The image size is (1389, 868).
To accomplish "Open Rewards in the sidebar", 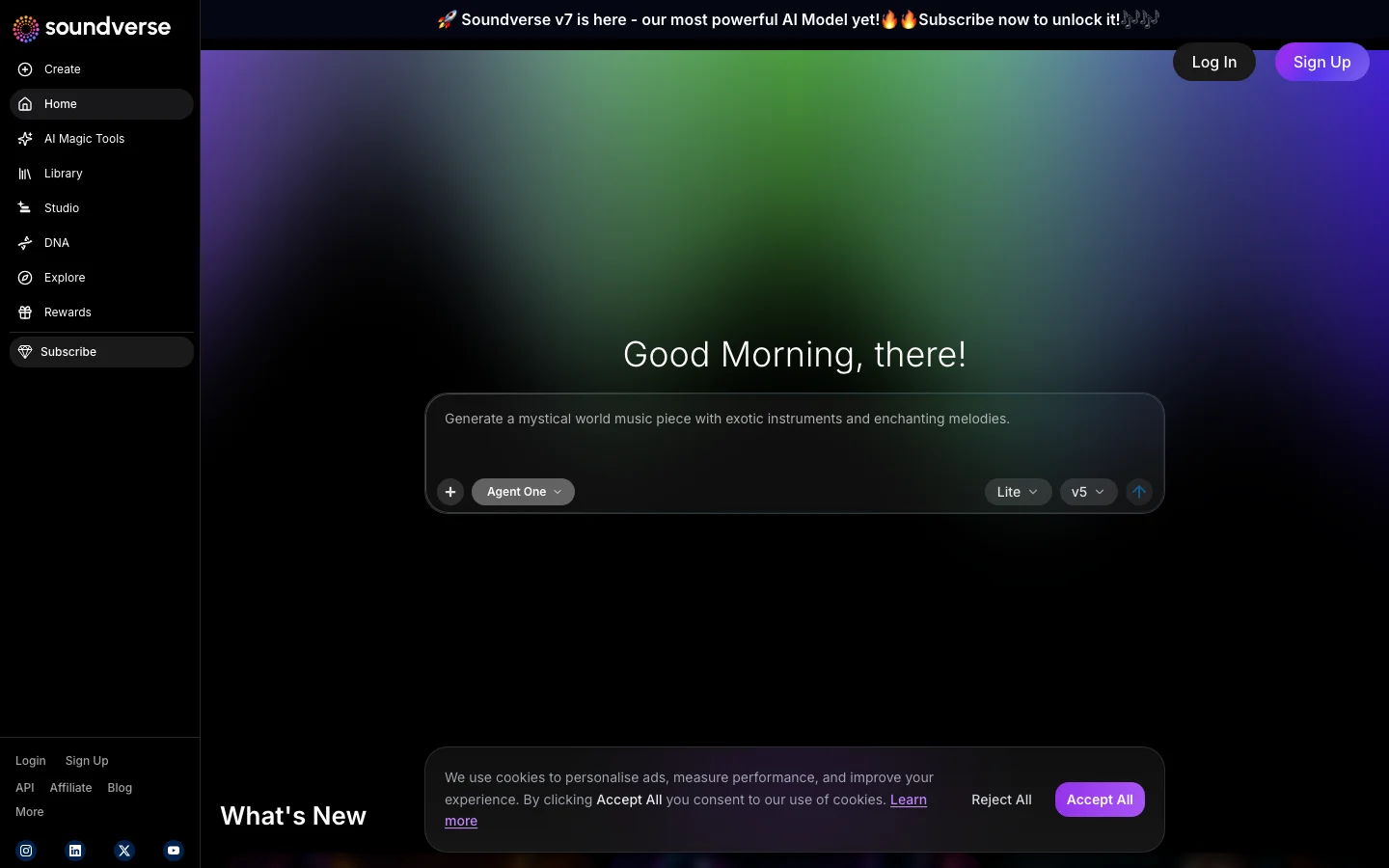I will coord(101,312).
